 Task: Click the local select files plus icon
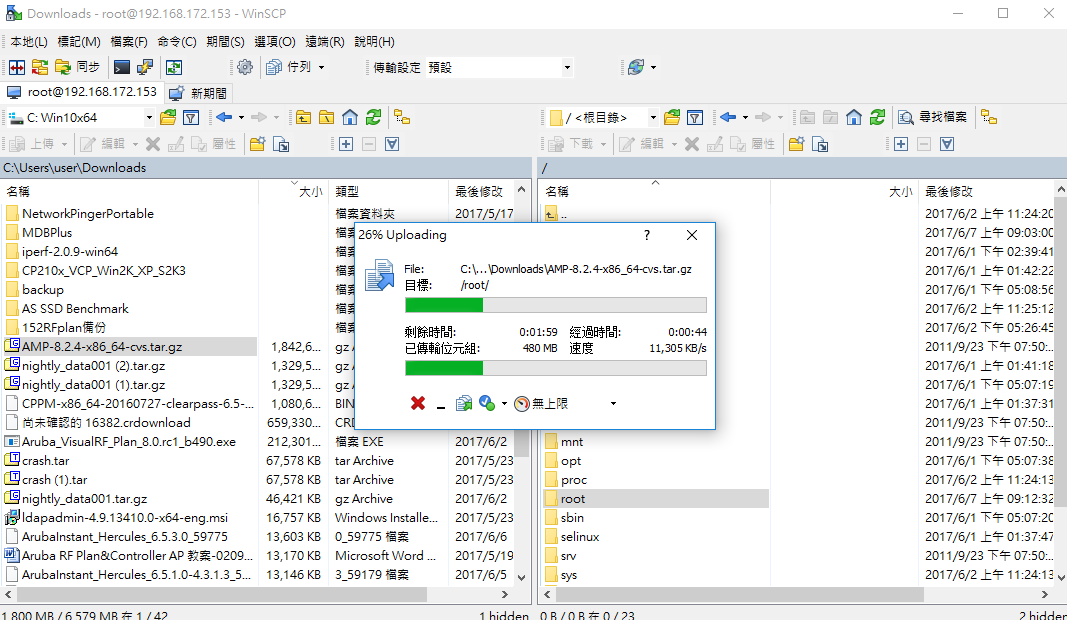pyautogui.click(x=346, y=144)
